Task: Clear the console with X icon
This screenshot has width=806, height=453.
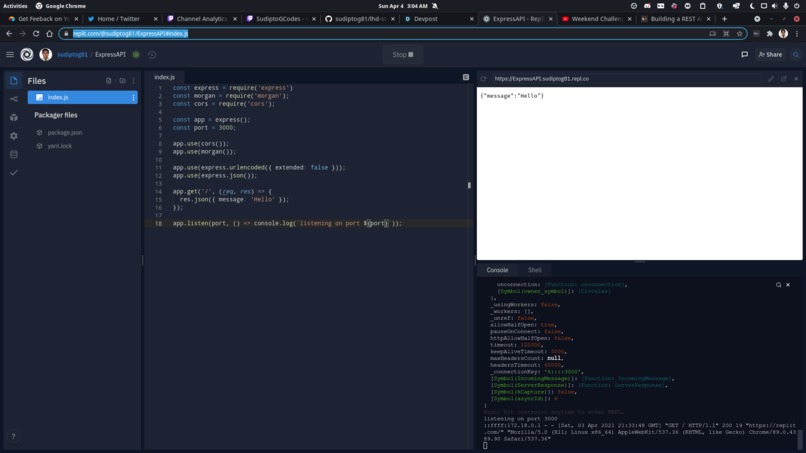Action: click(x=787, y=285)
